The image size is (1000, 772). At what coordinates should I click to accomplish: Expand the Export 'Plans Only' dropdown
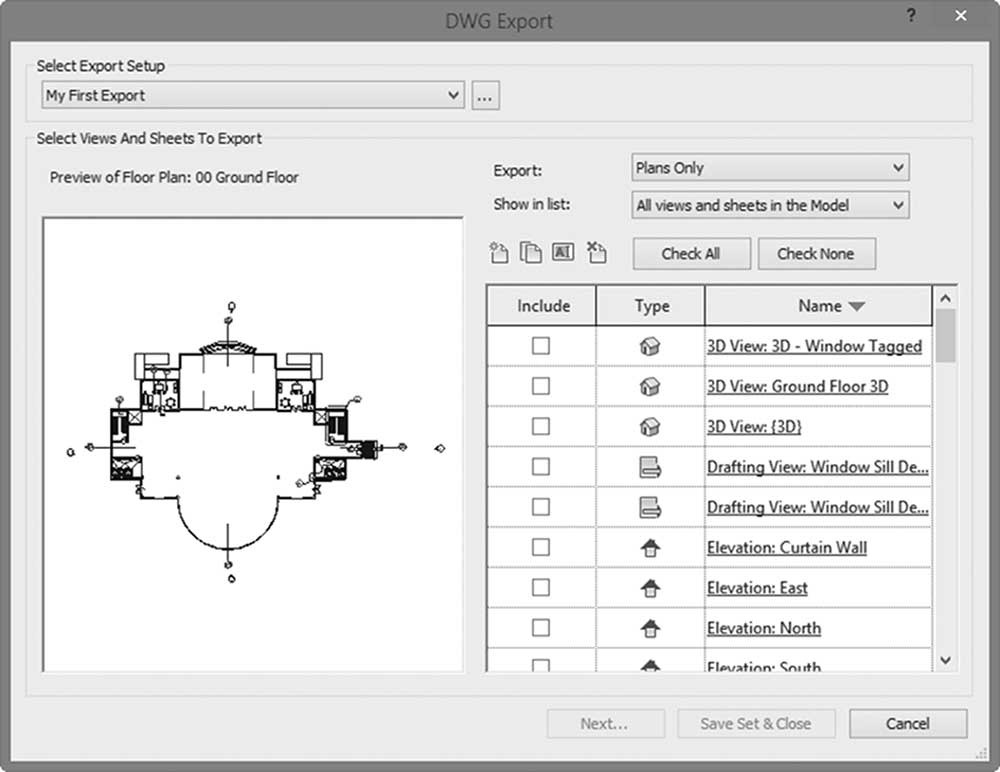(x=770, y=168)
